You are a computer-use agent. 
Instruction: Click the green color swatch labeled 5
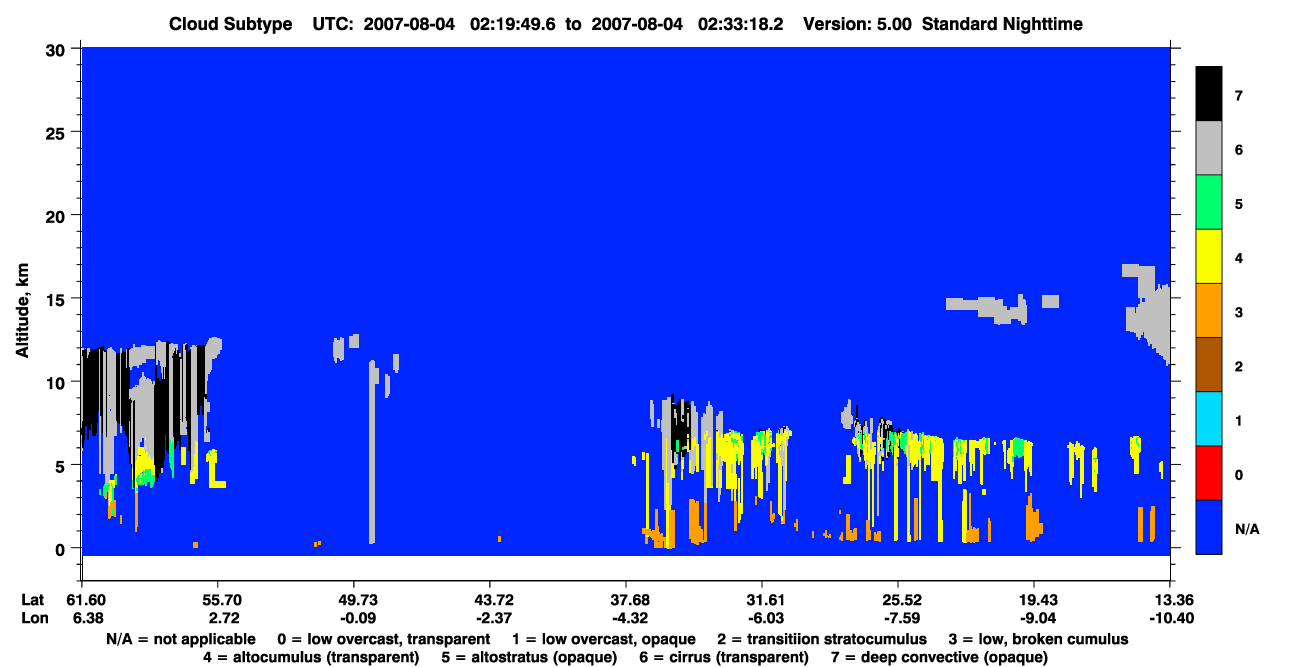pos(1209,203)
